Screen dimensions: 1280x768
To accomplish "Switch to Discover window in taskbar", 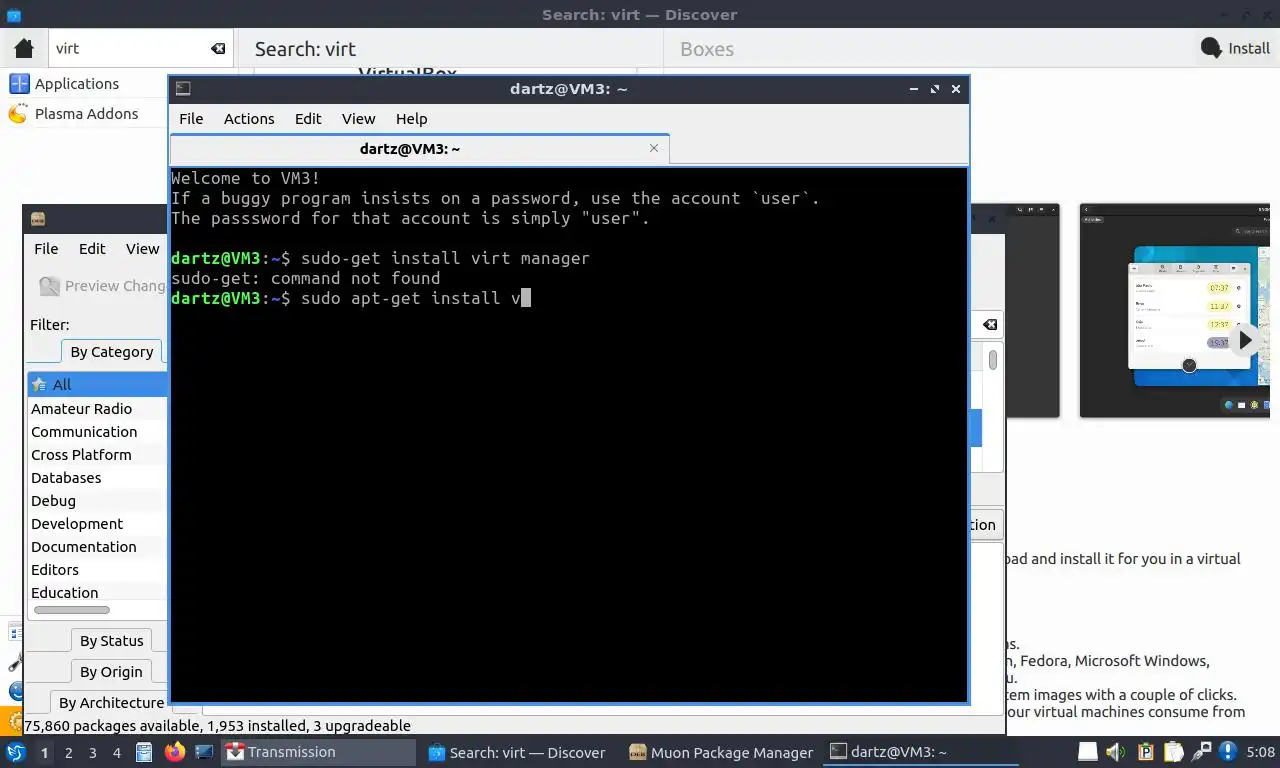I will 520,752.
